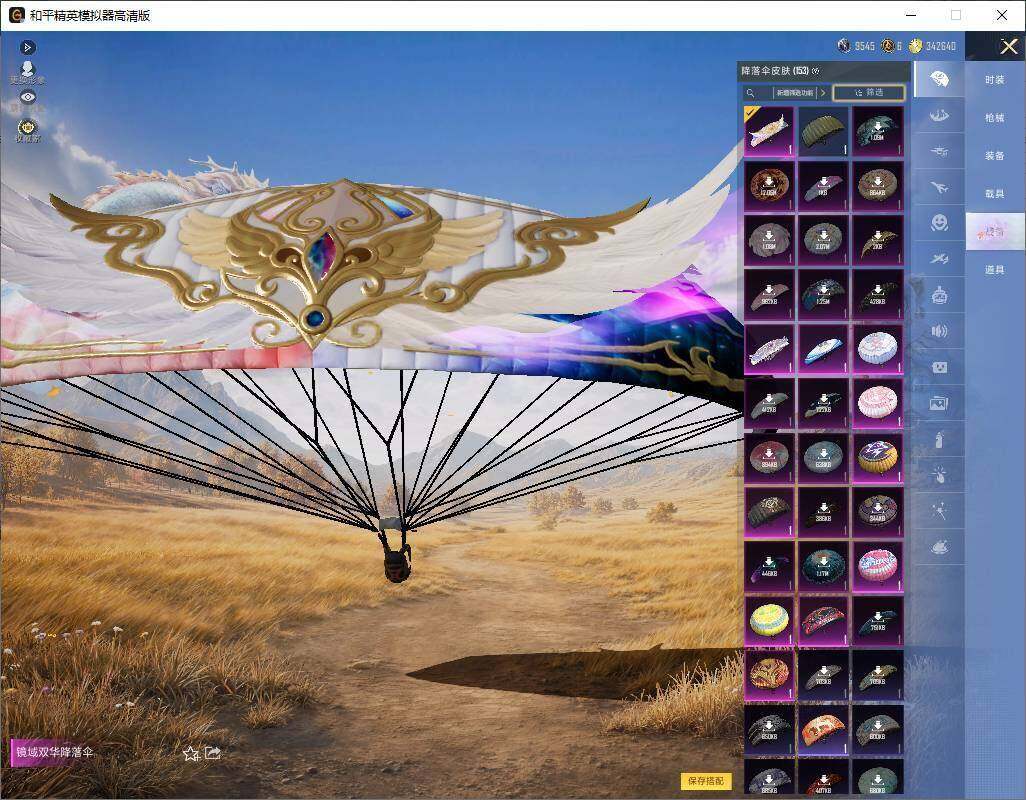
Task: Switch to the 枪械 tab
Action: click(x=995, y=118)
